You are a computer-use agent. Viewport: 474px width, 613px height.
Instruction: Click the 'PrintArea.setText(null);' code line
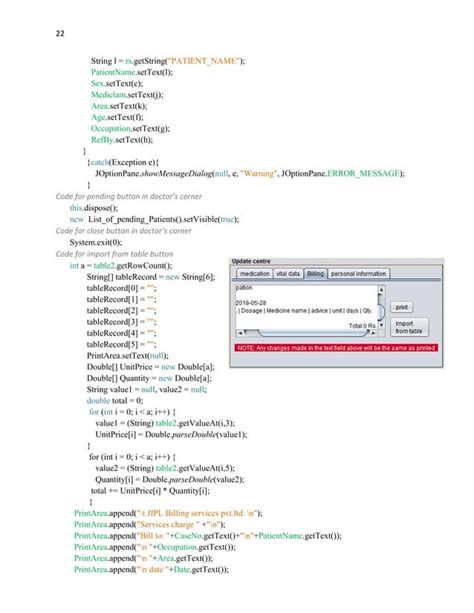tap(127, 356)
